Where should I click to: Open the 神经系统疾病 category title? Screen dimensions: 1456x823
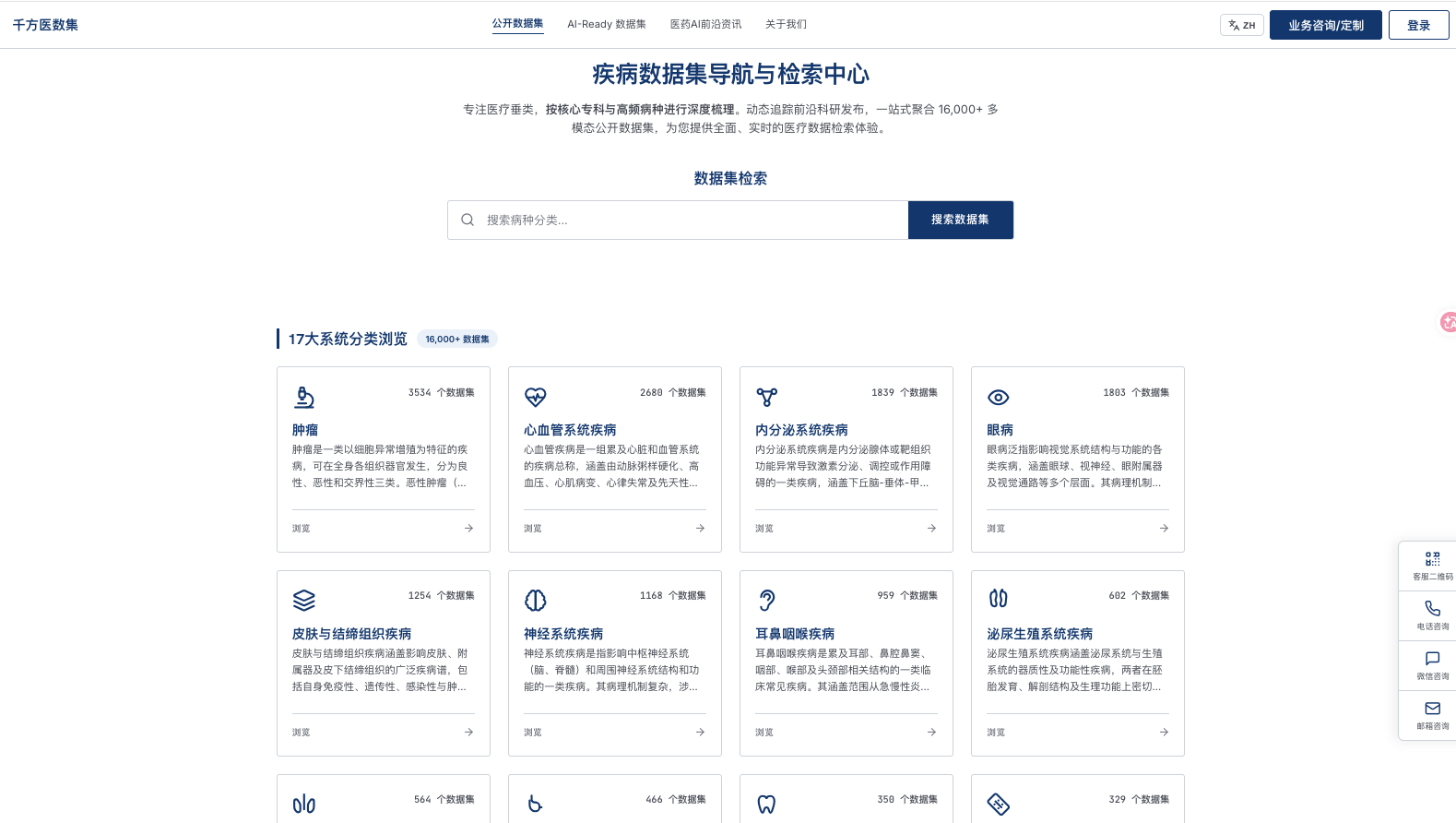pos(563,634)
